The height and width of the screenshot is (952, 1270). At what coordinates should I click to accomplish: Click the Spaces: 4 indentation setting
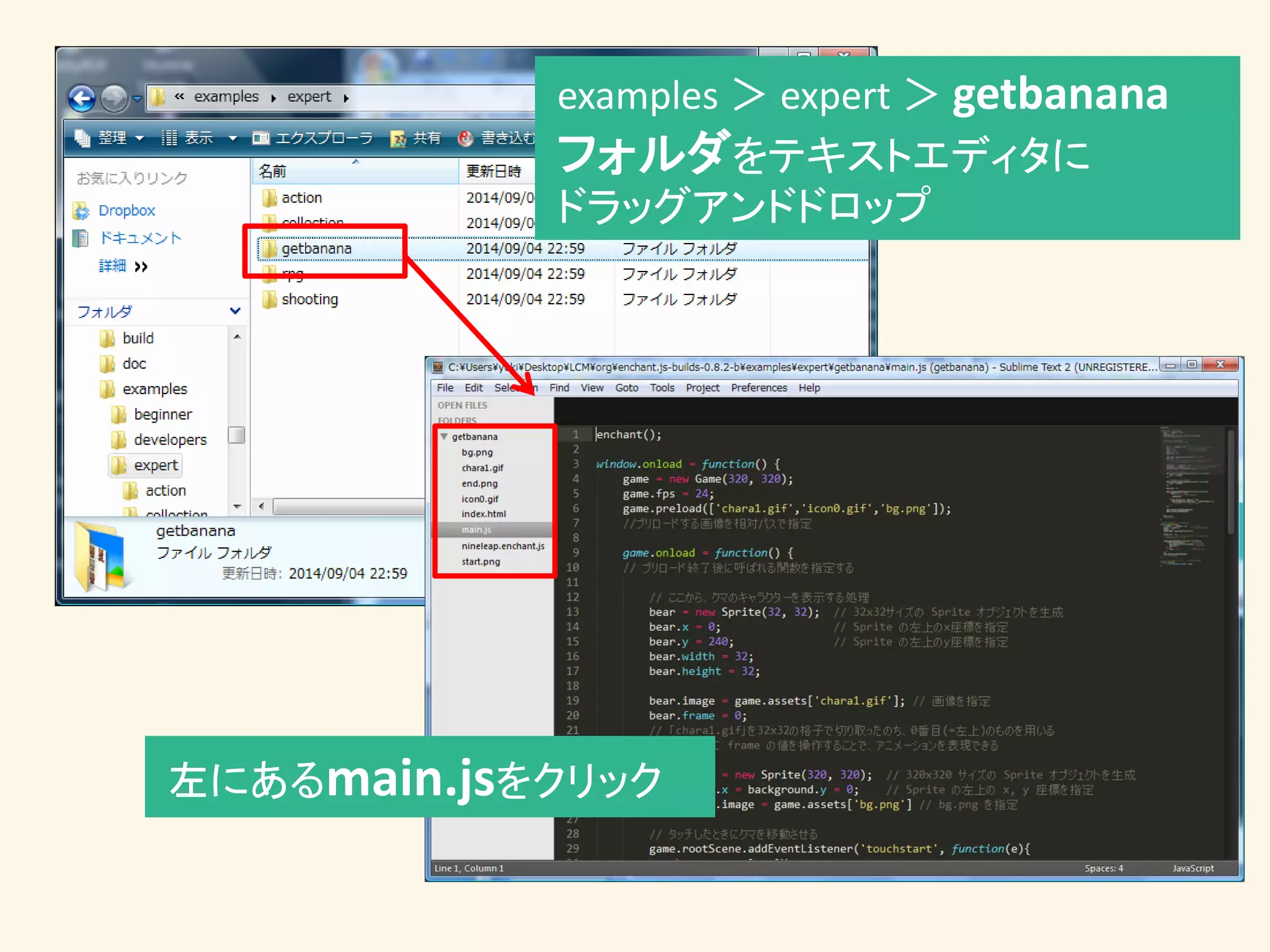pyautogui.click(x=1103, y=868)
